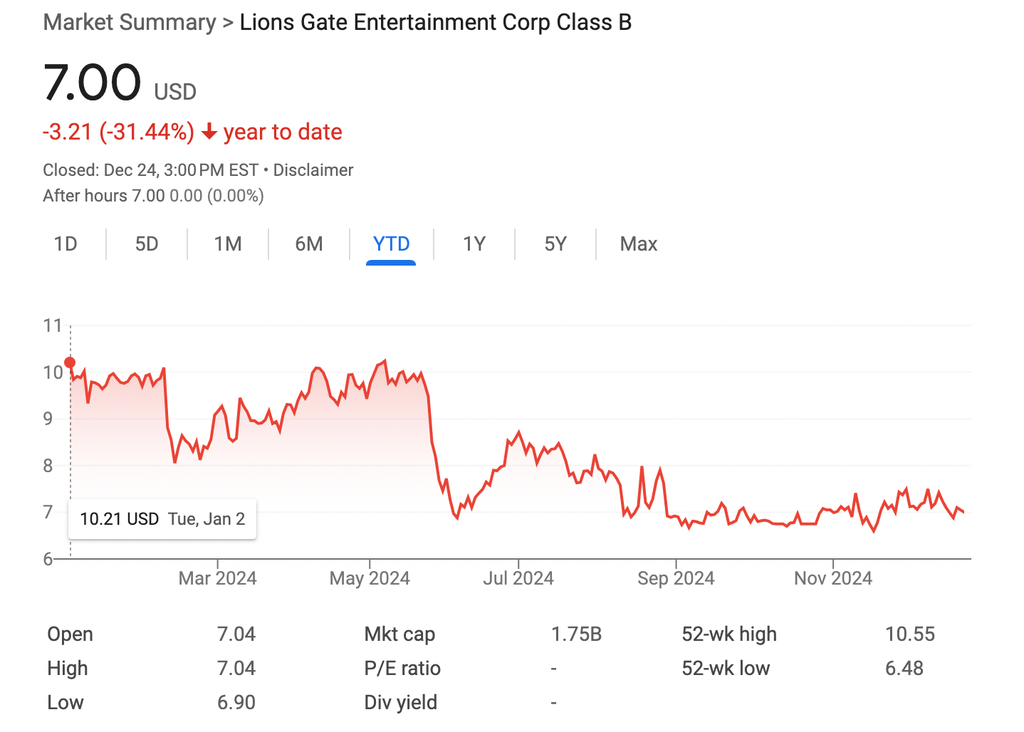1024x732 pixels.
Task: View the 5Y price range
Action: coord(556,244)
